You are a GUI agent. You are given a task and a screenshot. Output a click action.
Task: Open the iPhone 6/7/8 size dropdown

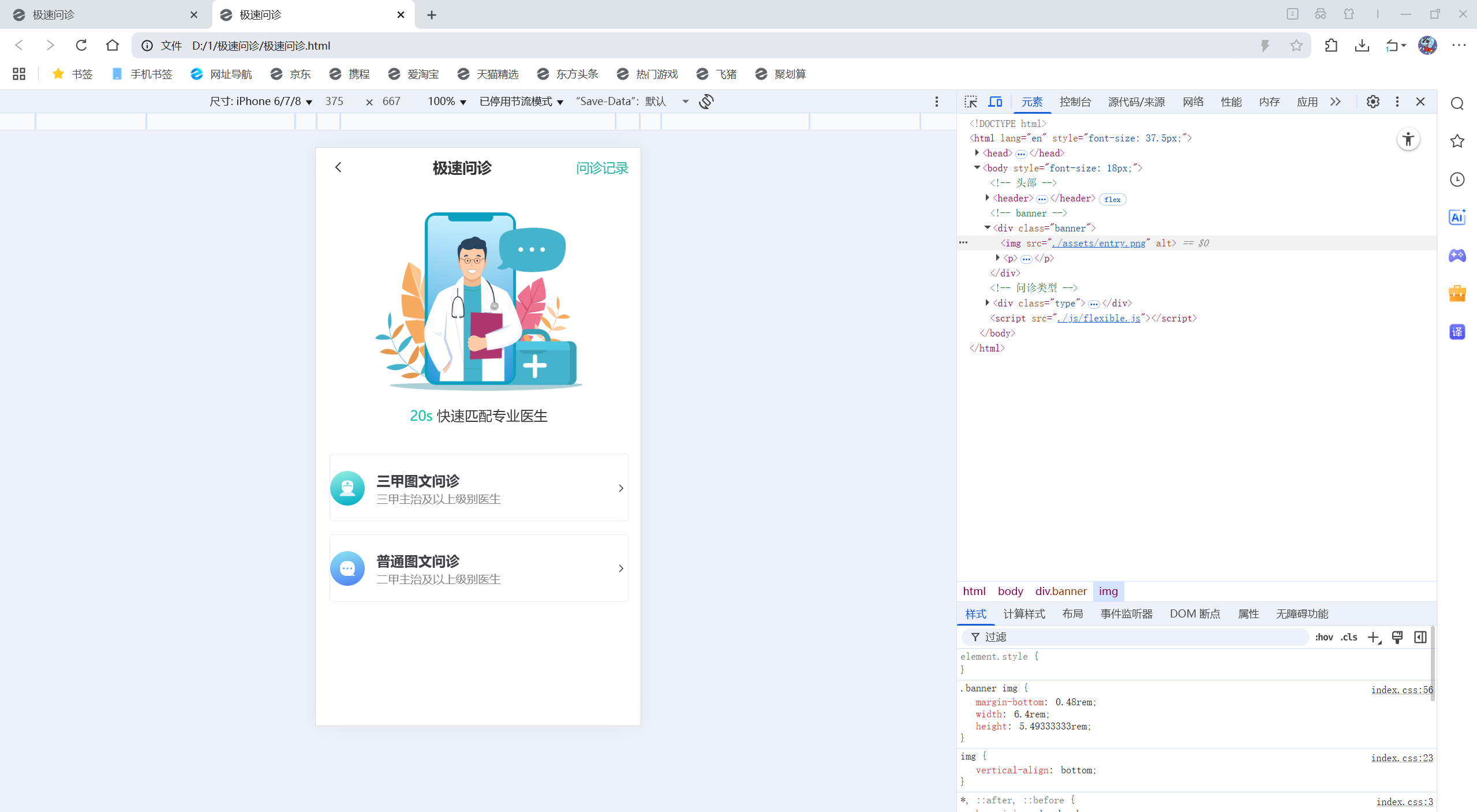(261, 102)
